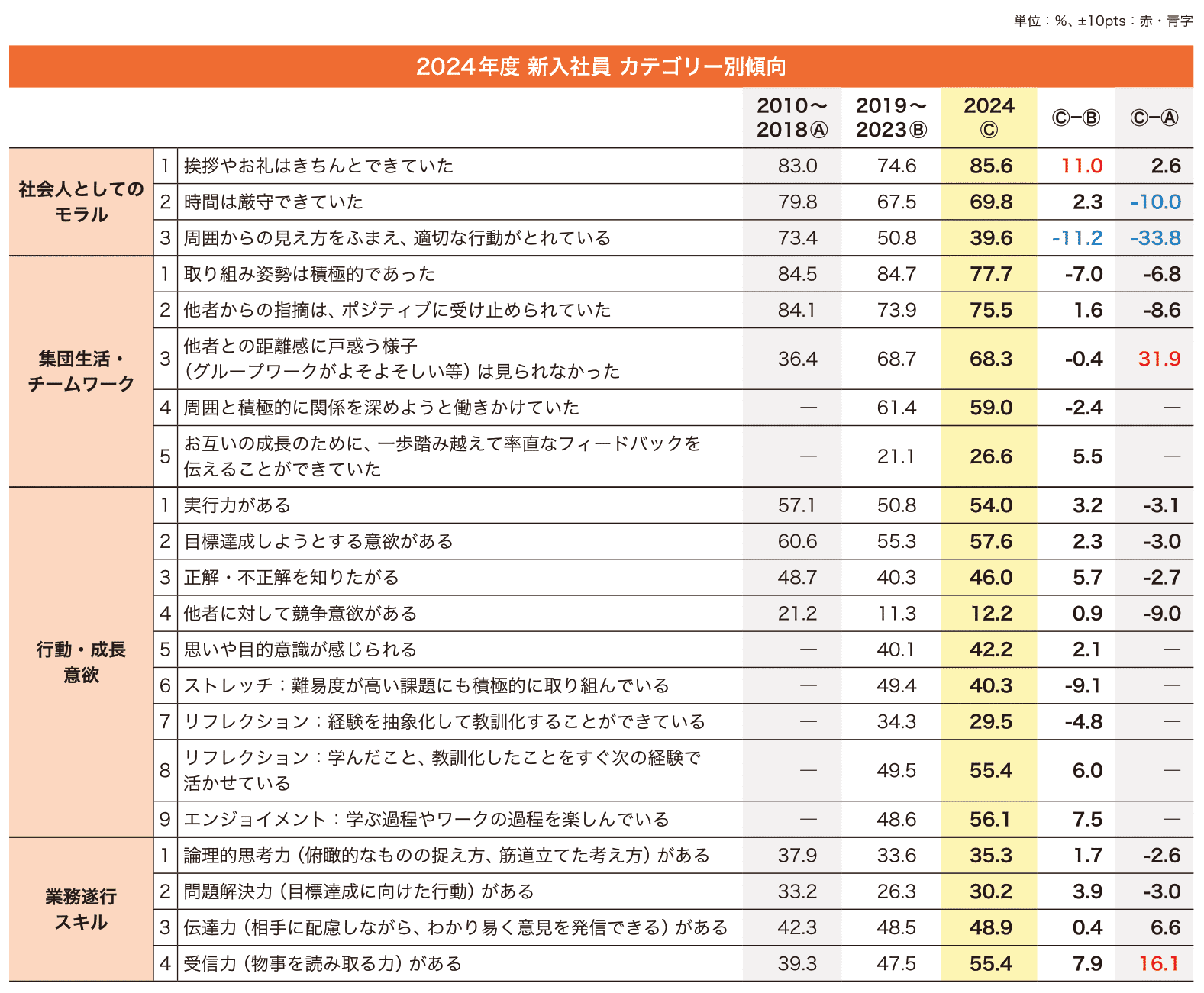Viewport: 1204px width, 993px height.
Task: Select category '行動・成長意欲'
Action: (x=81, y=662)
